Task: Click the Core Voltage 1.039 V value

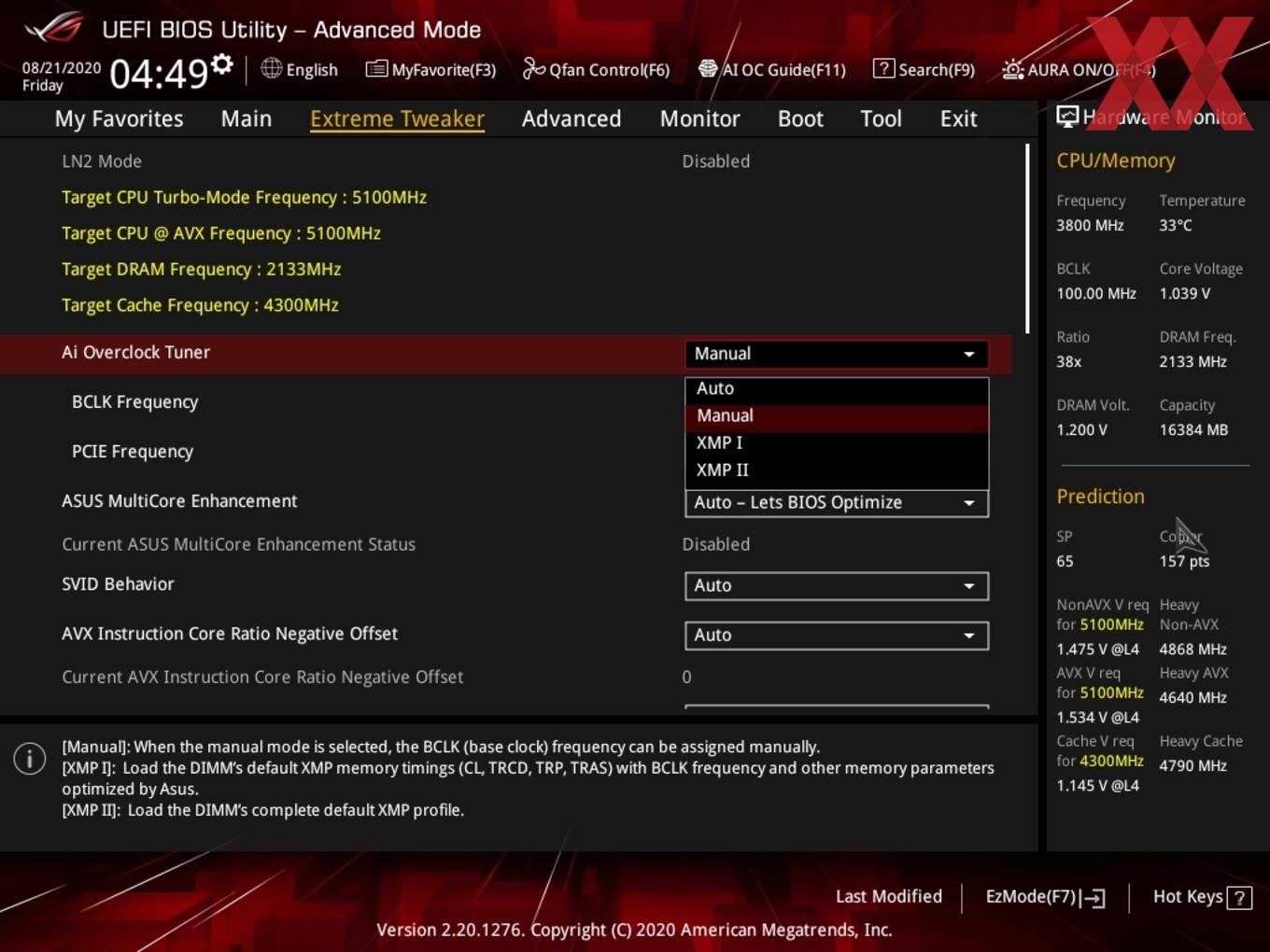Action: (1184, 294)
